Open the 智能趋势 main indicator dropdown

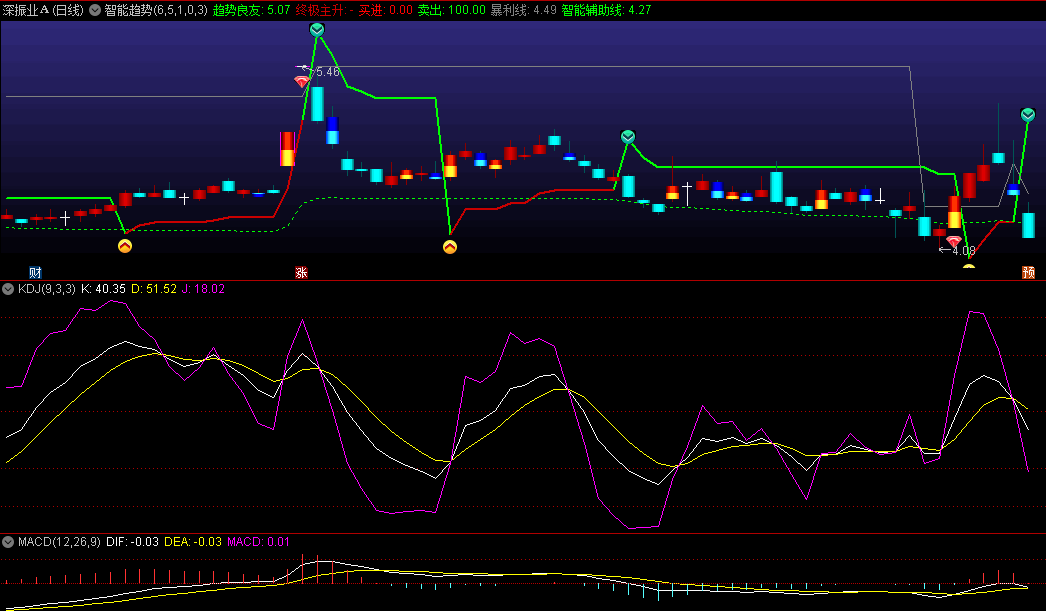tap(95, 10)
